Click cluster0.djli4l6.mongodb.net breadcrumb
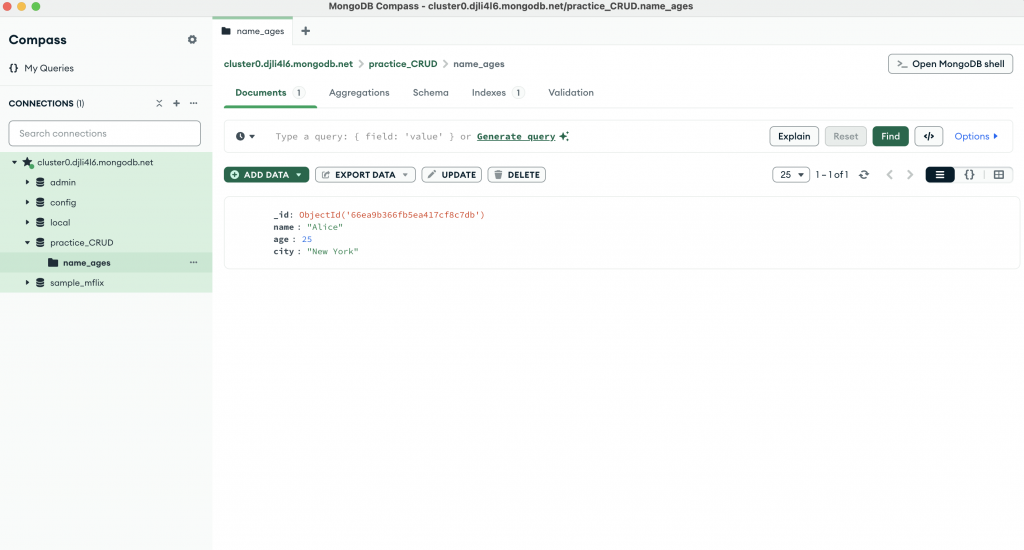The height and width of the screenshot is (550, 1024). (x=288, y=63)
